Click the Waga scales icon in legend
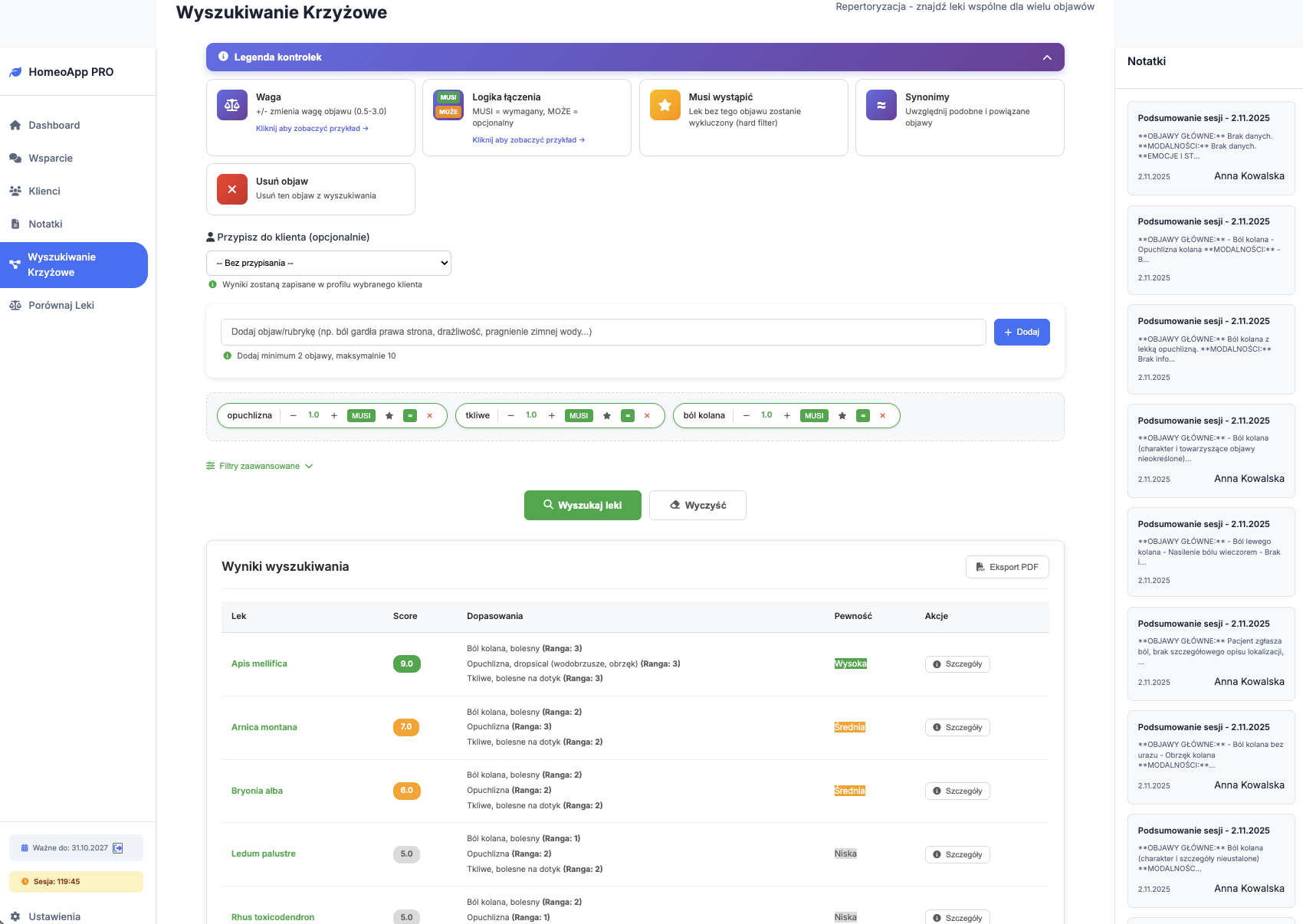Image resolution: width=1303 pixels, height=924 pixels. [x=231, y=106]
